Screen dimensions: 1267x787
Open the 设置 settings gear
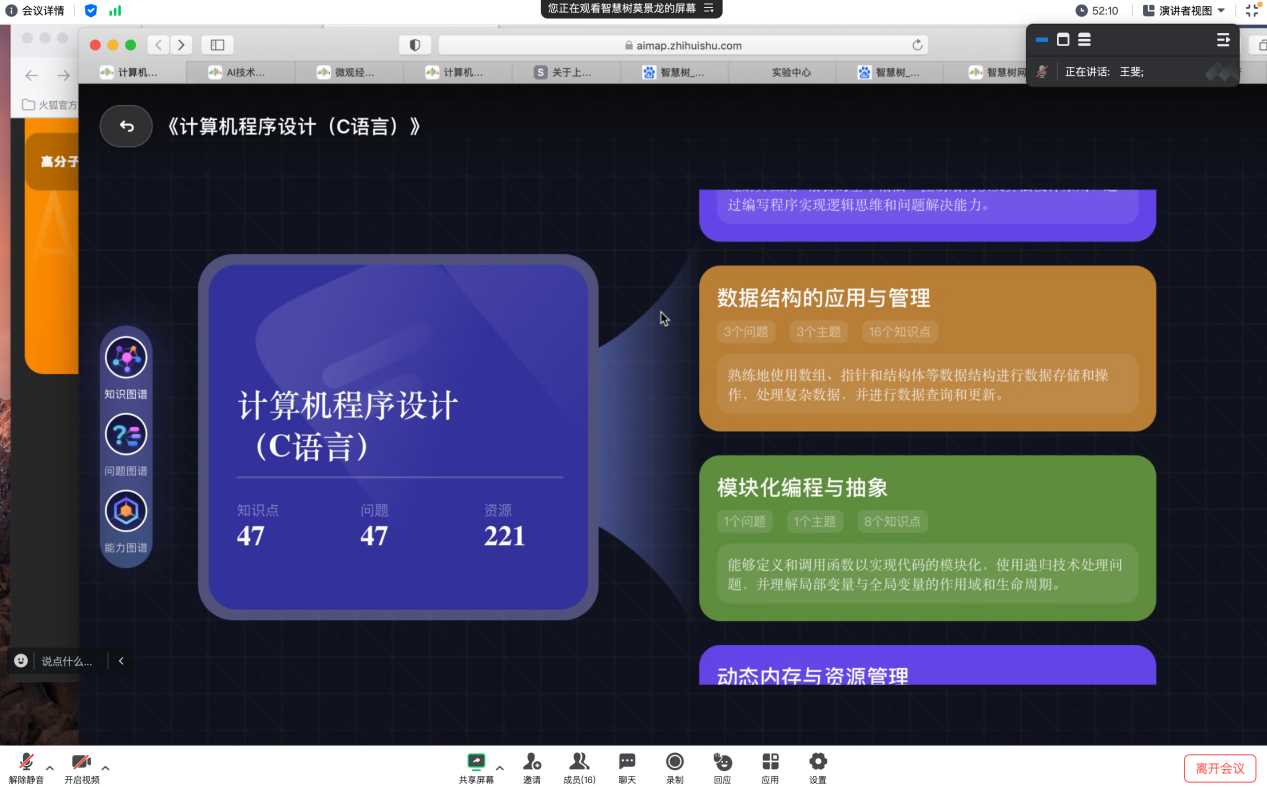click(x=818, y=767)
